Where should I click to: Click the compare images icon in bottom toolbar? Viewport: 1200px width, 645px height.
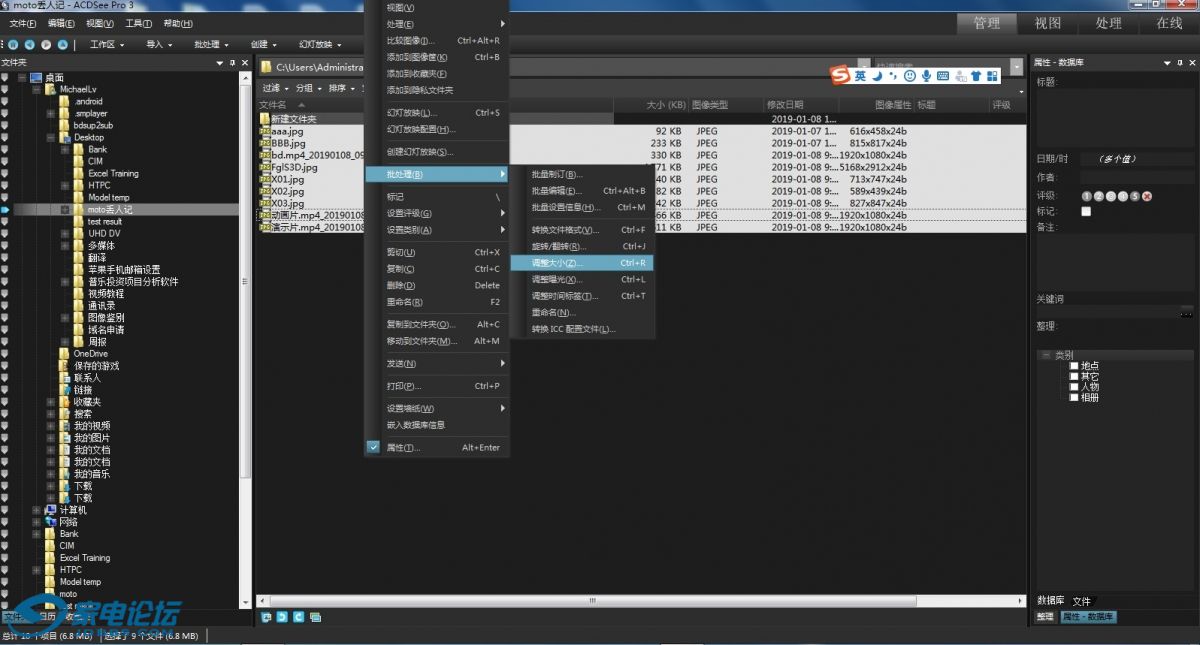(315, 617)
